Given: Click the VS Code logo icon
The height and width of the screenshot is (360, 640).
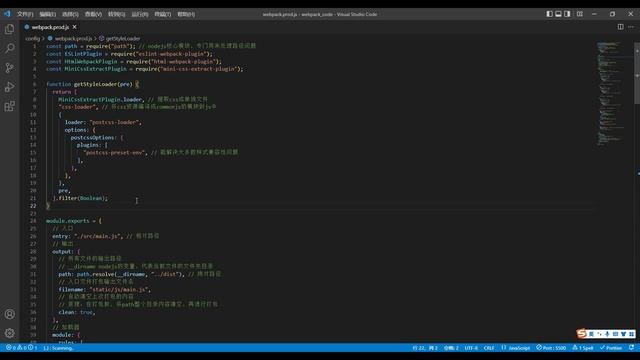Looking at the screenshot, I should point(7,14).
